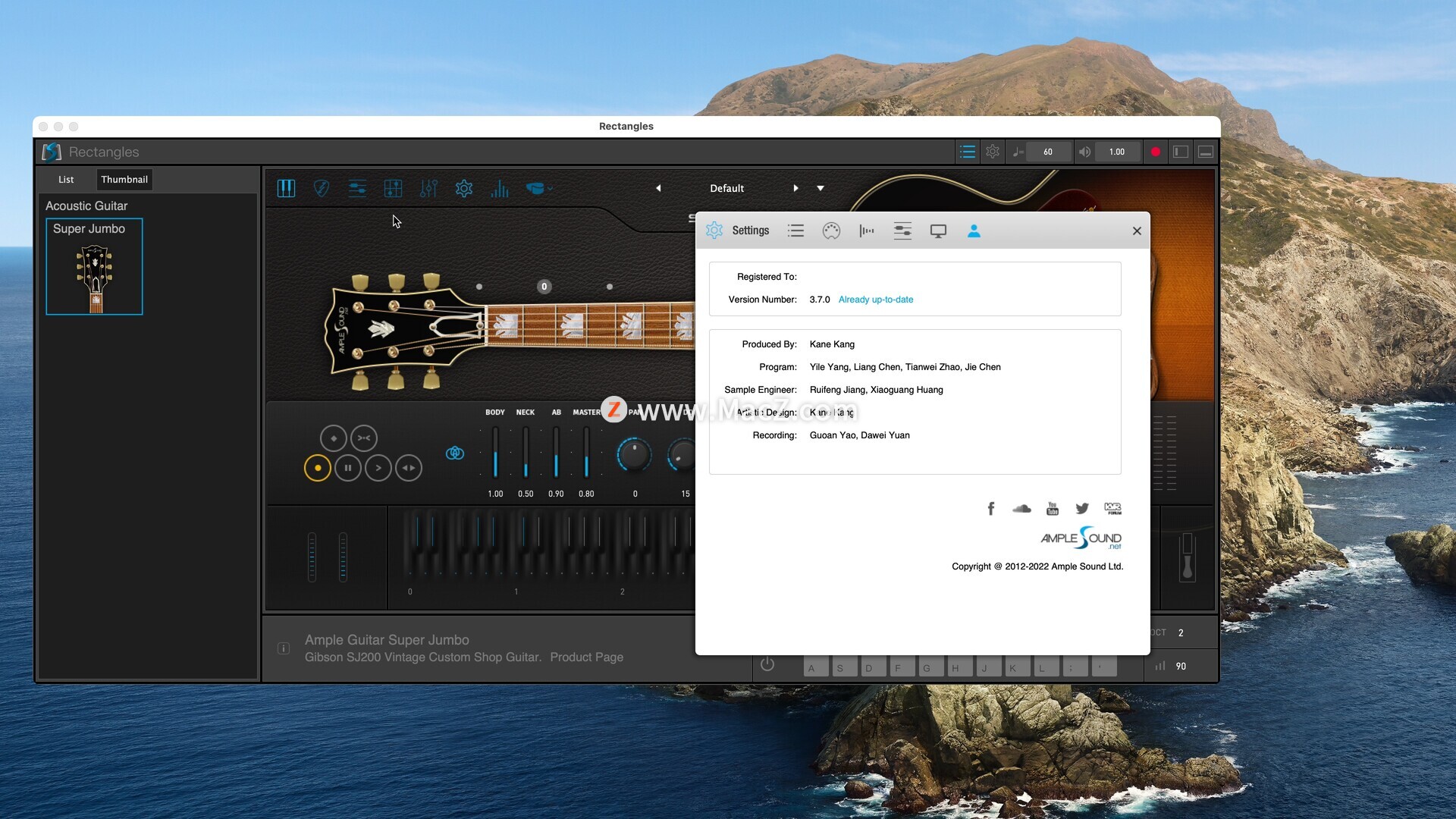Open the Settings display monitor tab icon
1456x819 pixels.
click(938, 231)
